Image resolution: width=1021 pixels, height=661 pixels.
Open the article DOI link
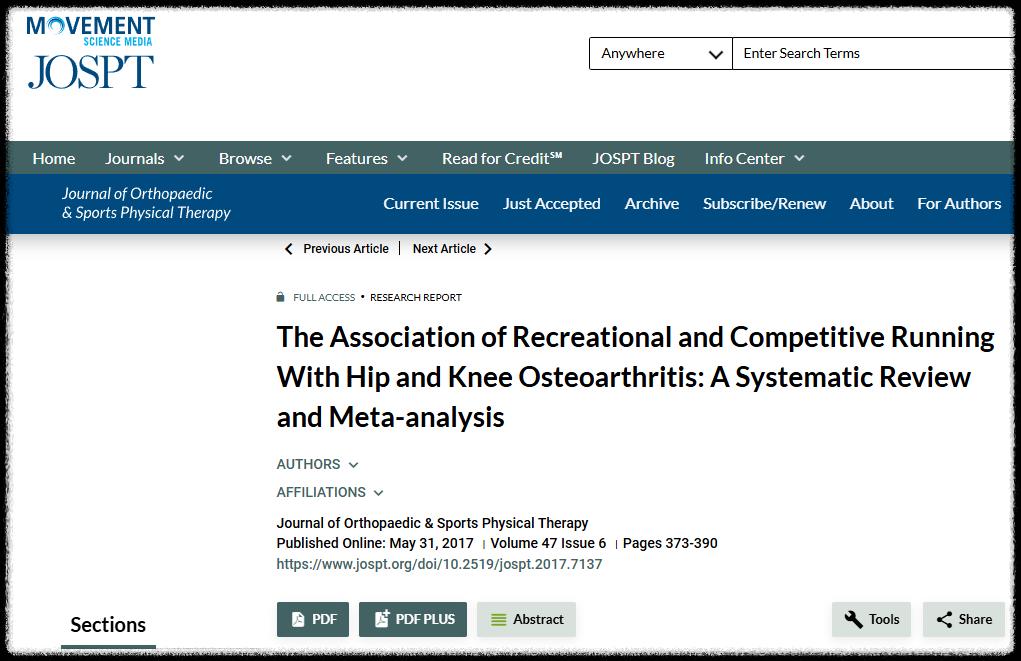[440, 564]
